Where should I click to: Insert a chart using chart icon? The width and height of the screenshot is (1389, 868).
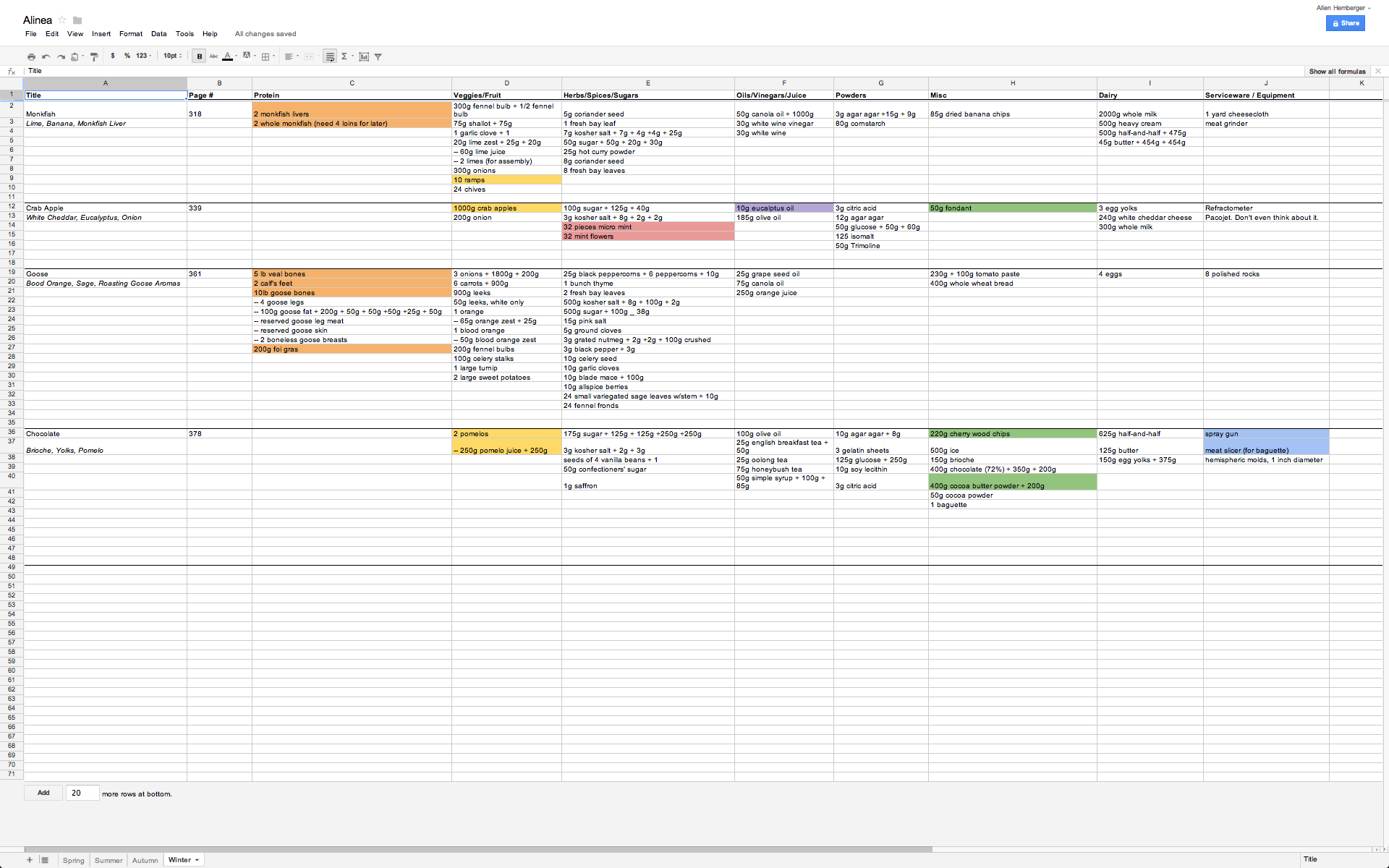click(364, 56)
